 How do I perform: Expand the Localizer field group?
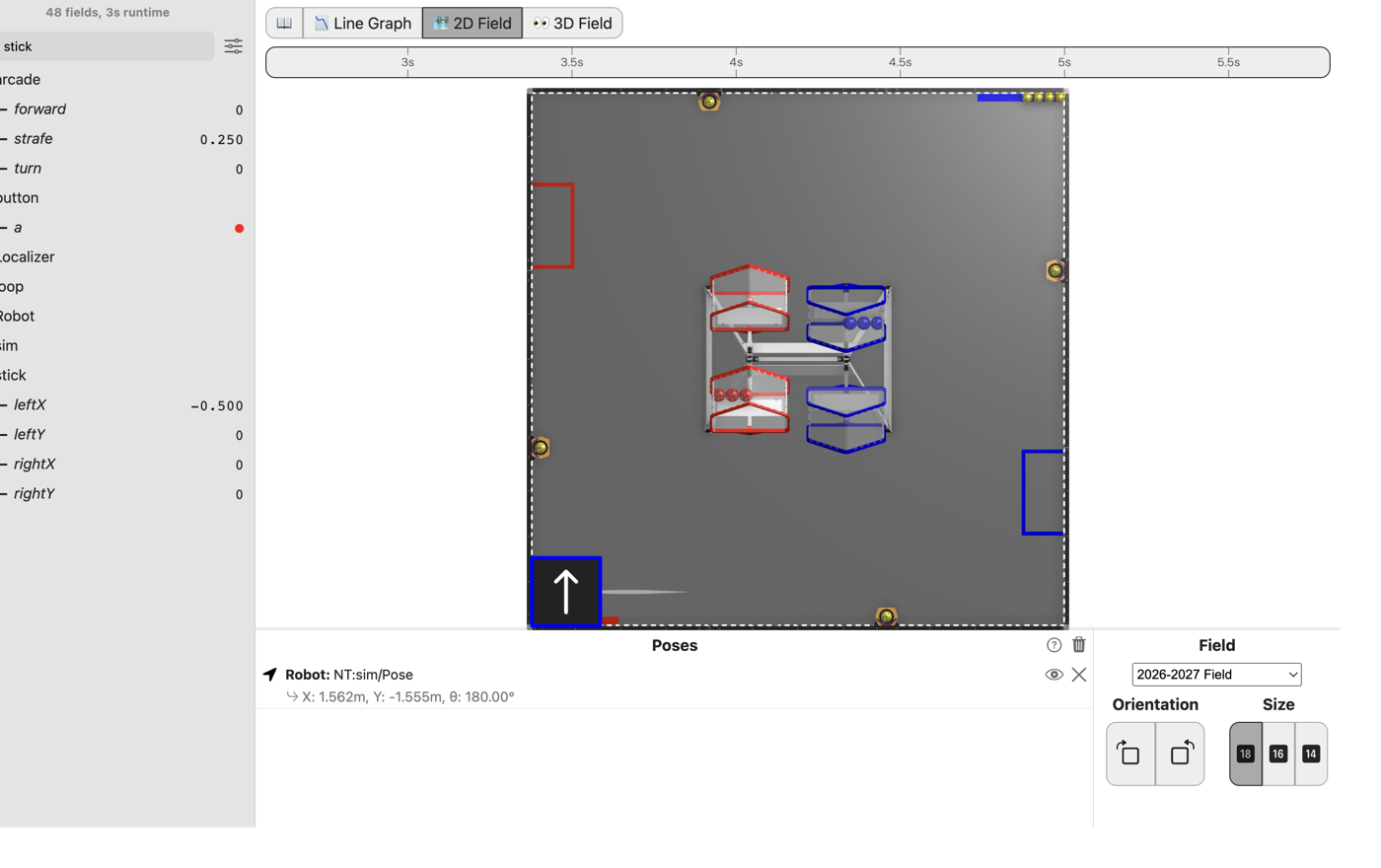(x=28, y=256)
